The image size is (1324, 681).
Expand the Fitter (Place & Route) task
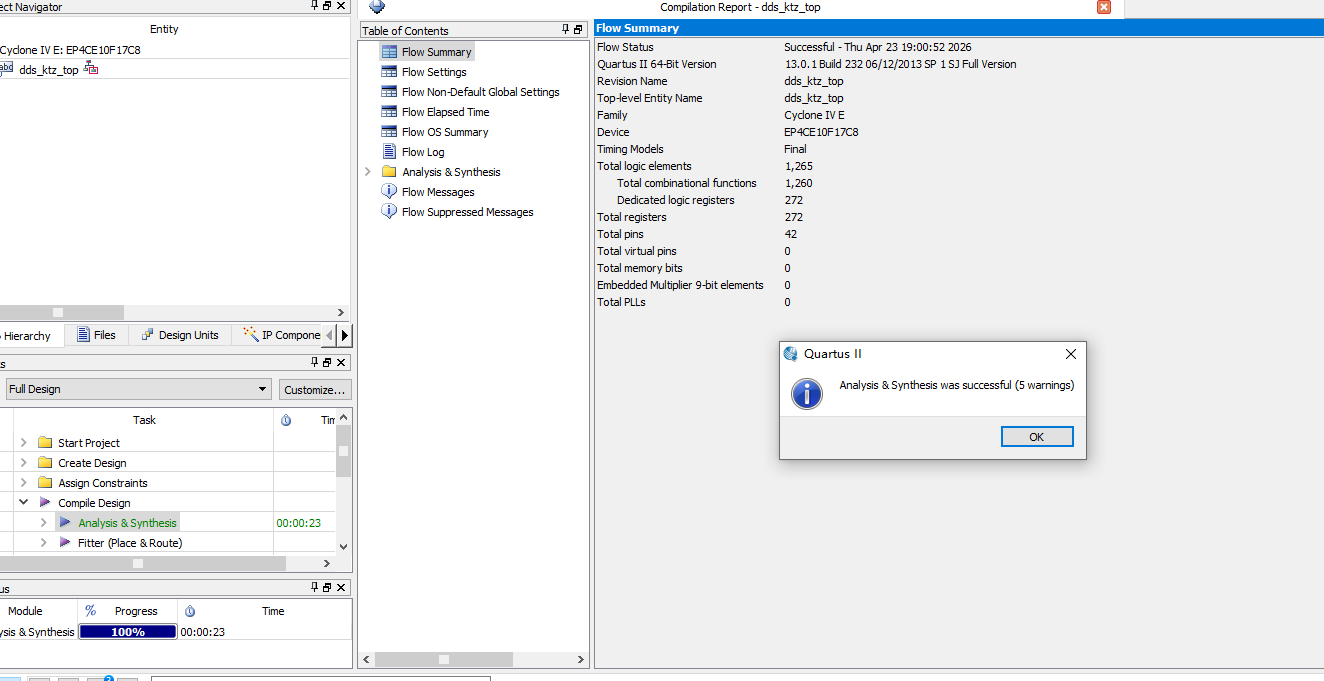pos(44,543)
